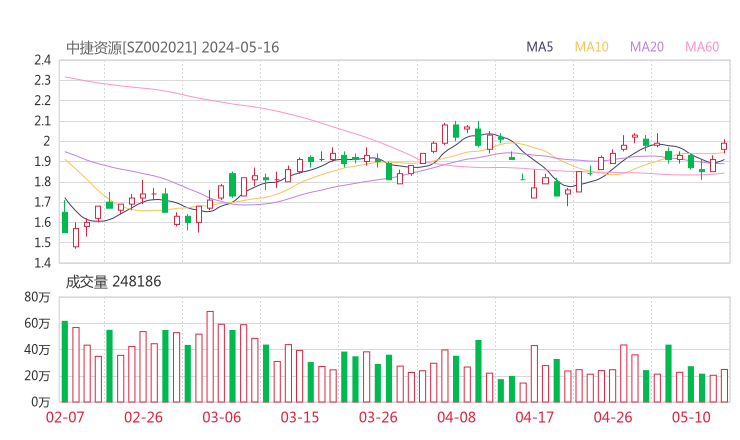Click the 40万 volume axis label
The image size is (740, 440).
click(37, 349)
